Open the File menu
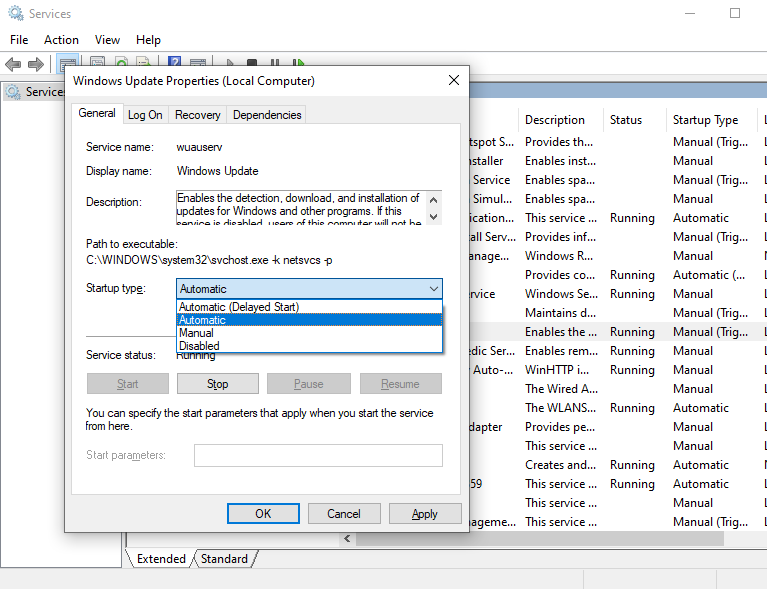 (x=19, y=40)
